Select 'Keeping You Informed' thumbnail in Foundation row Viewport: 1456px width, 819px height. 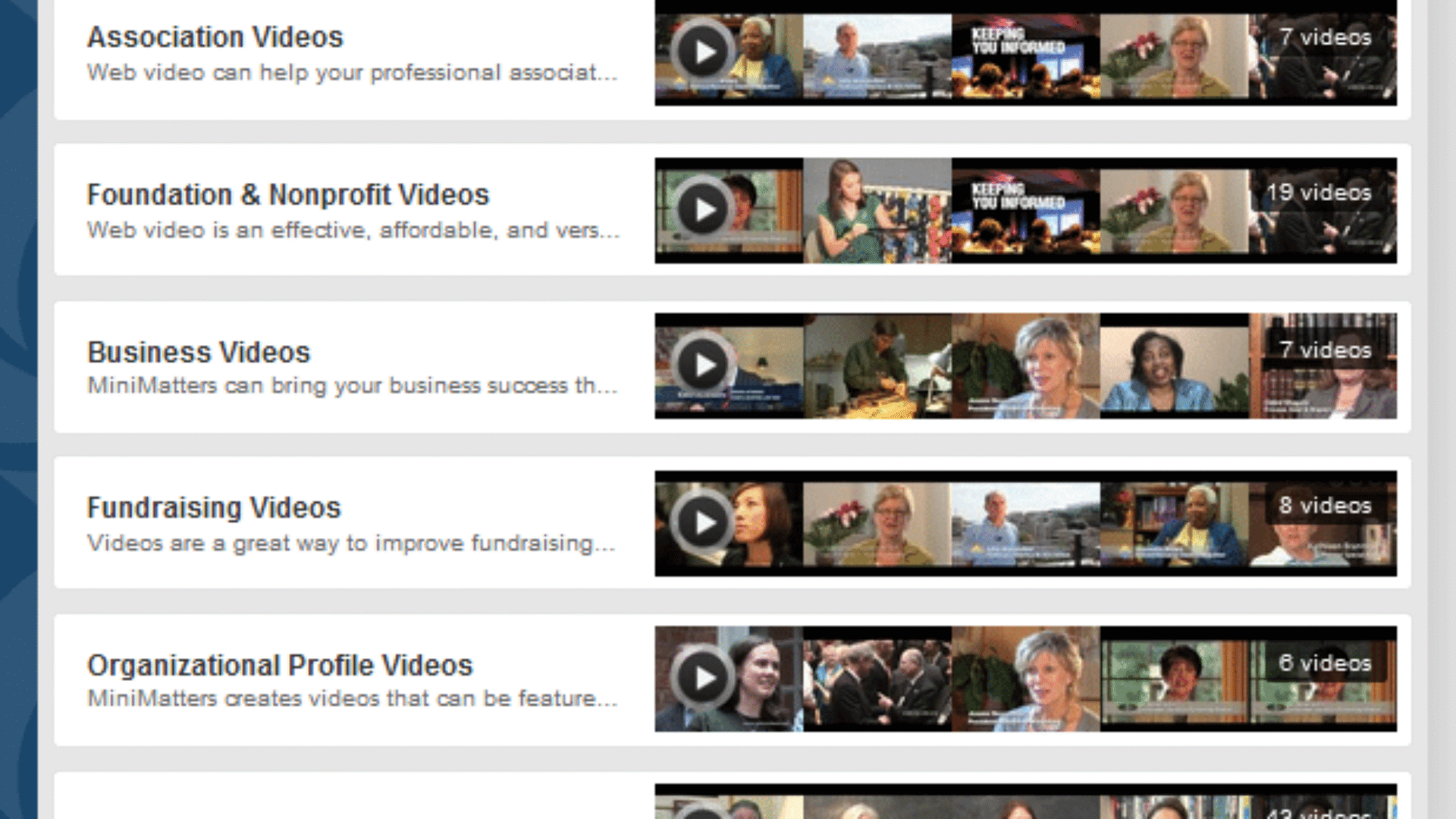point(1026,211)
